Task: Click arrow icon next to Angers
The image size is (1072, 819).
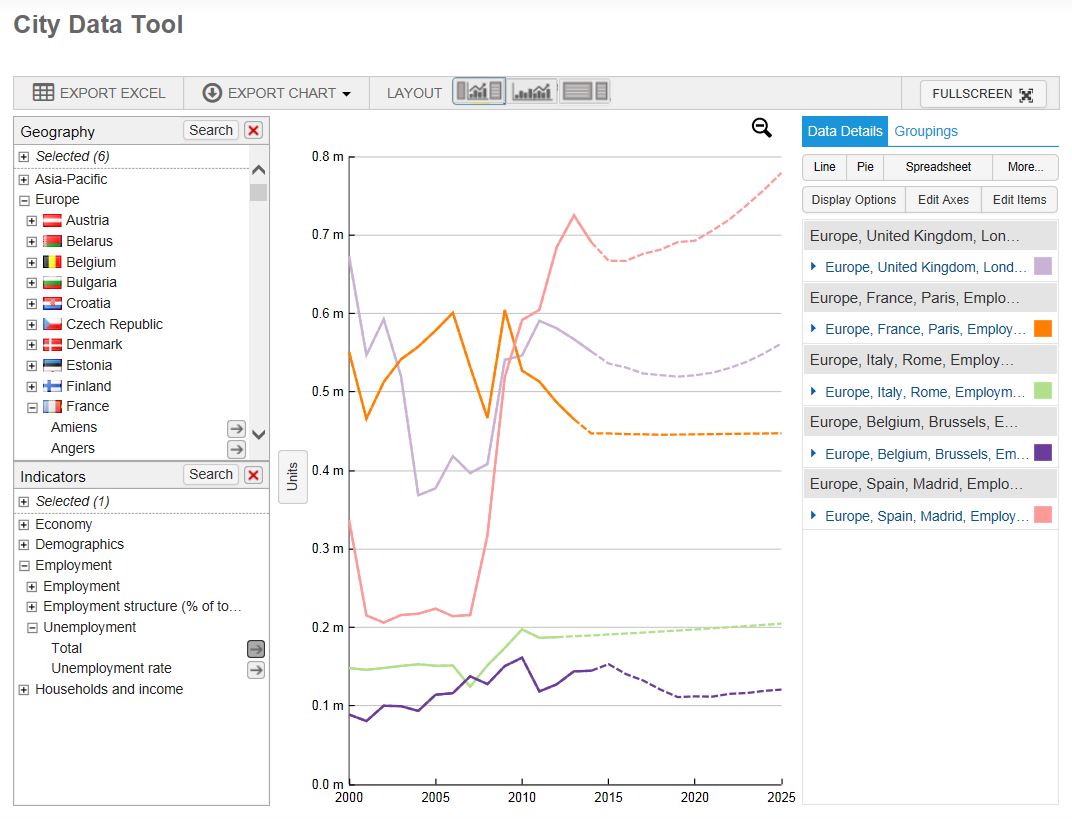Action: (x=236, y=449)
